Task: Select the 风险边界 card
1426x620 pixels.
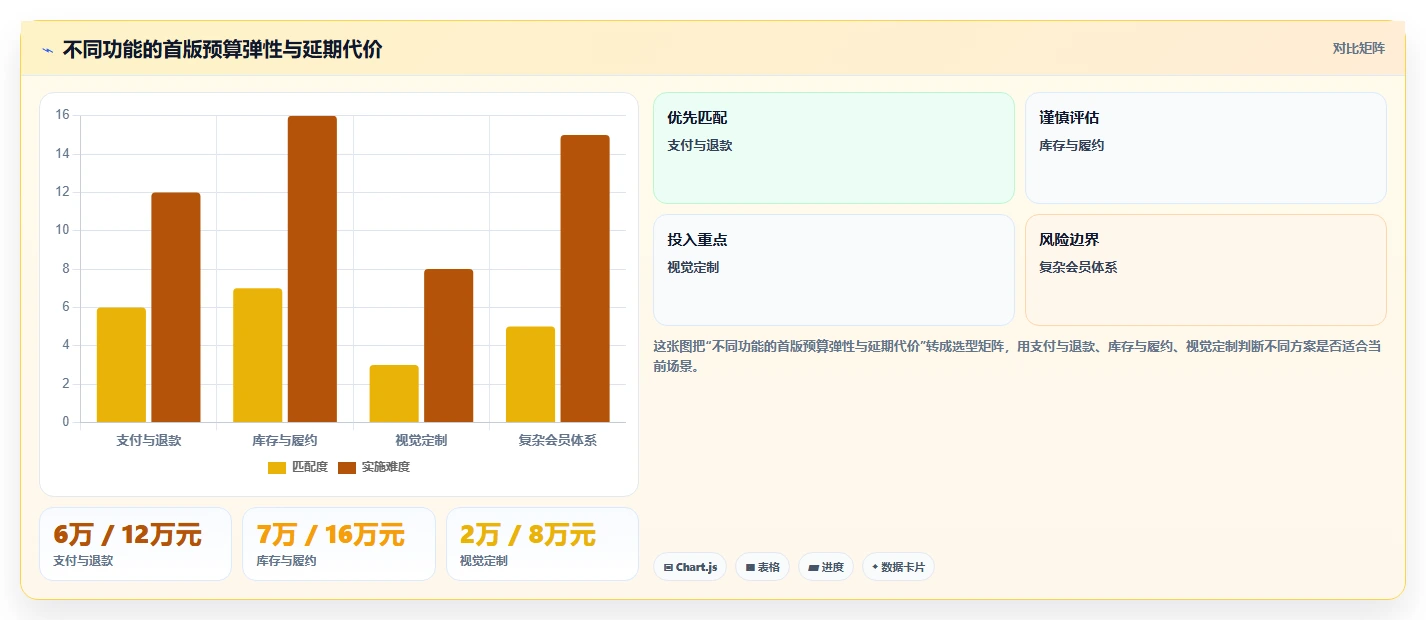Action: click(1206, 270)
